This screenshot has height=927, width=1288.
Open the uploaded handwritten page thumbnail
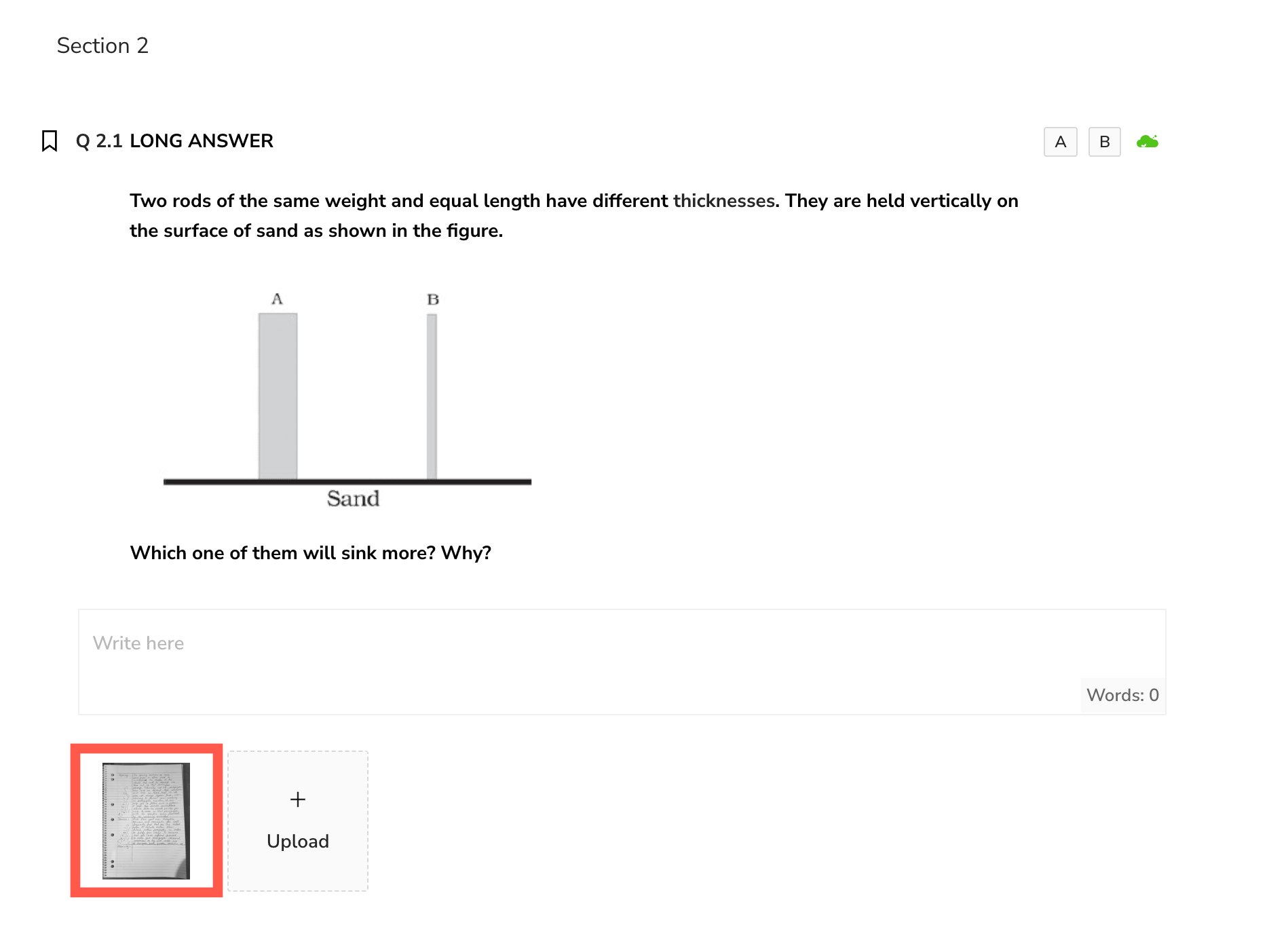(146, 820)
